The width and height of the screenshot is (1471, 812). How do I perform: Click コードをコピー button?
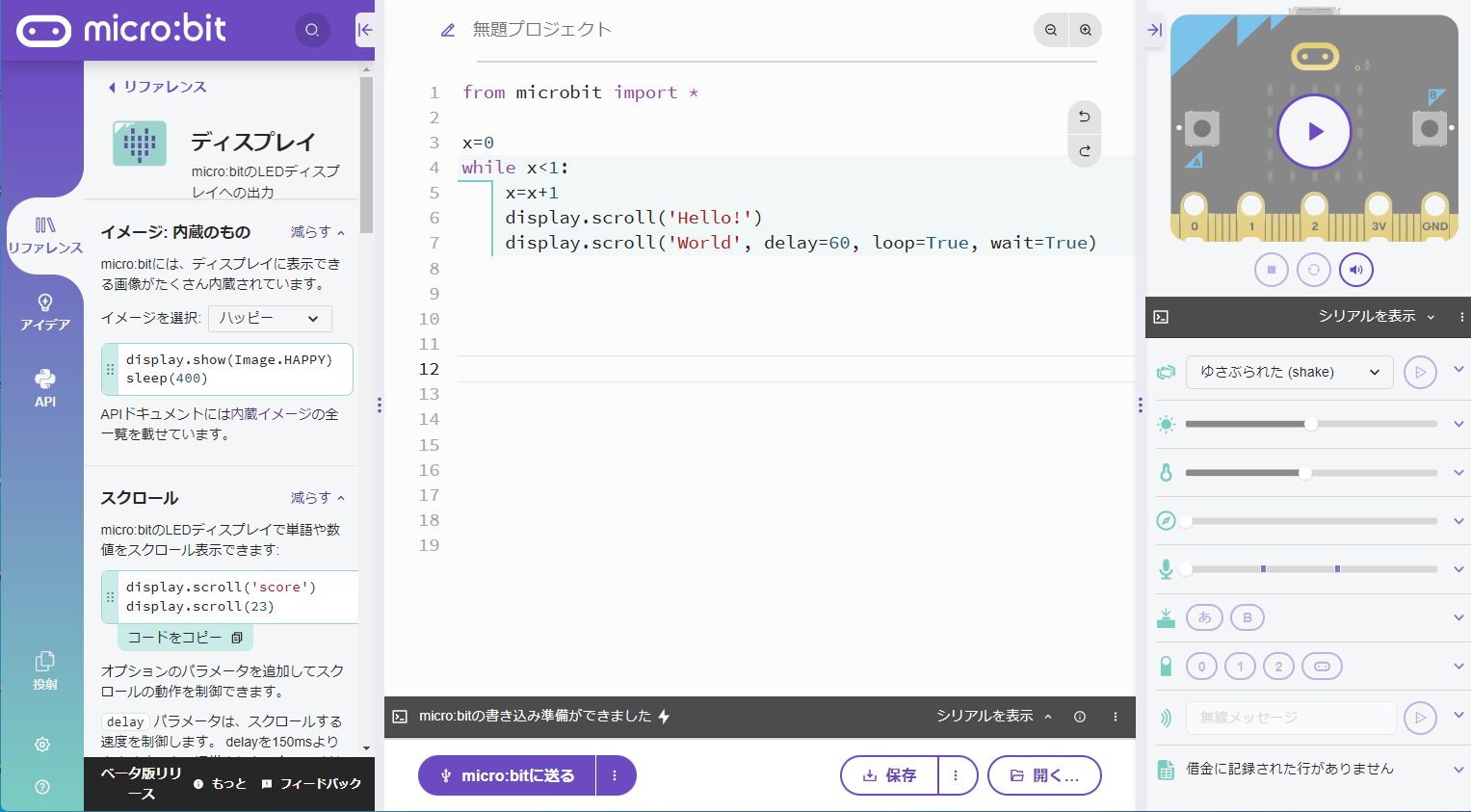pyautogui.click(x=185, y=638)
